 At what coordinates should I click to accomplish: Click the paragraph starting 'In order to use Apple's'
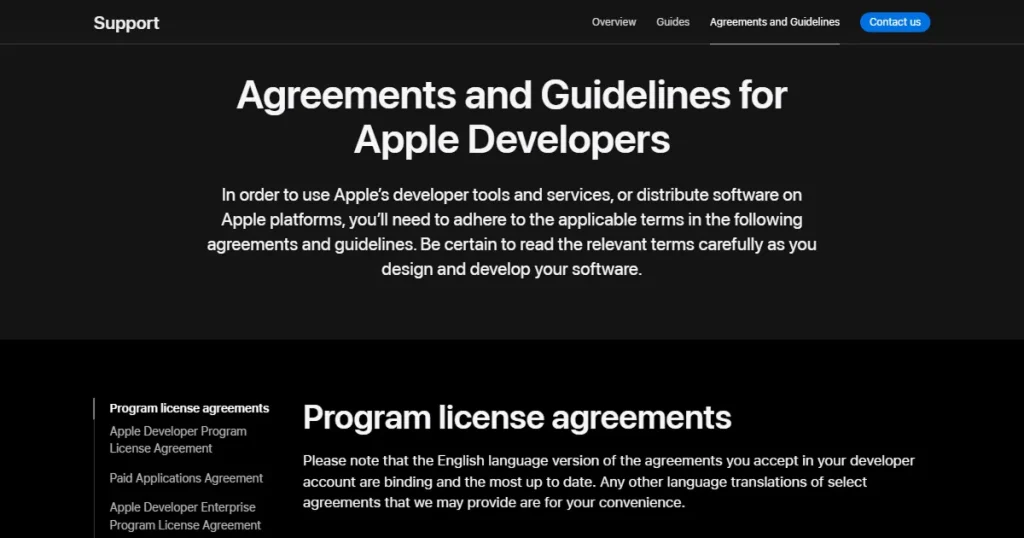tap(511, 232)
